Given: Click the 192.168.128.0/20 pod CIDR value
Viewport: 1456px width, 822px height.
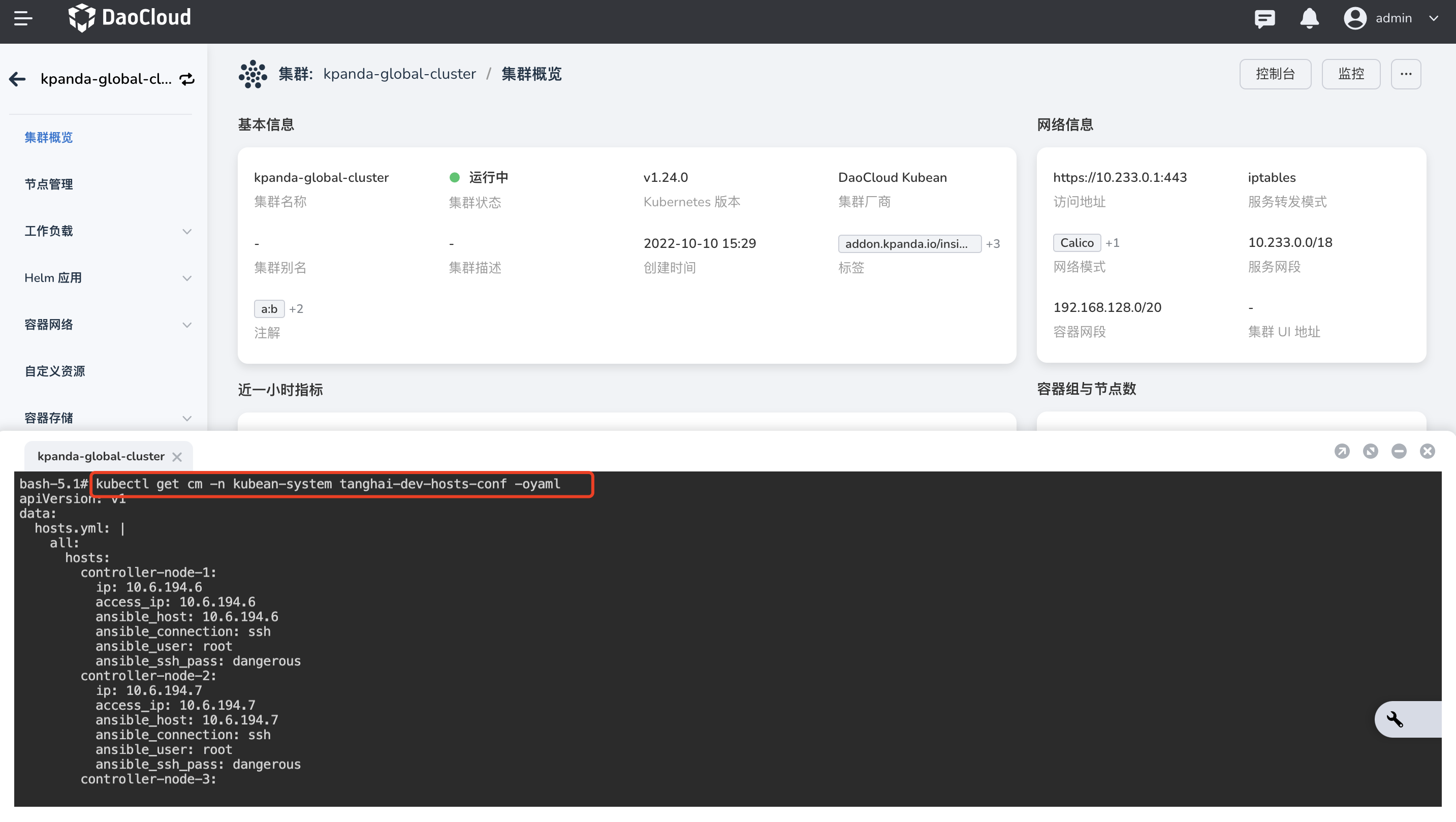Looking at the screenshot, I should [x=1107, y=307].
